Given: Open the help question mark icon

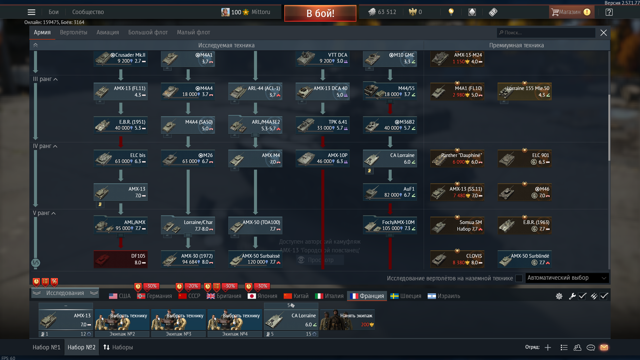Looking at the screenshot, I should coord(609,12).
